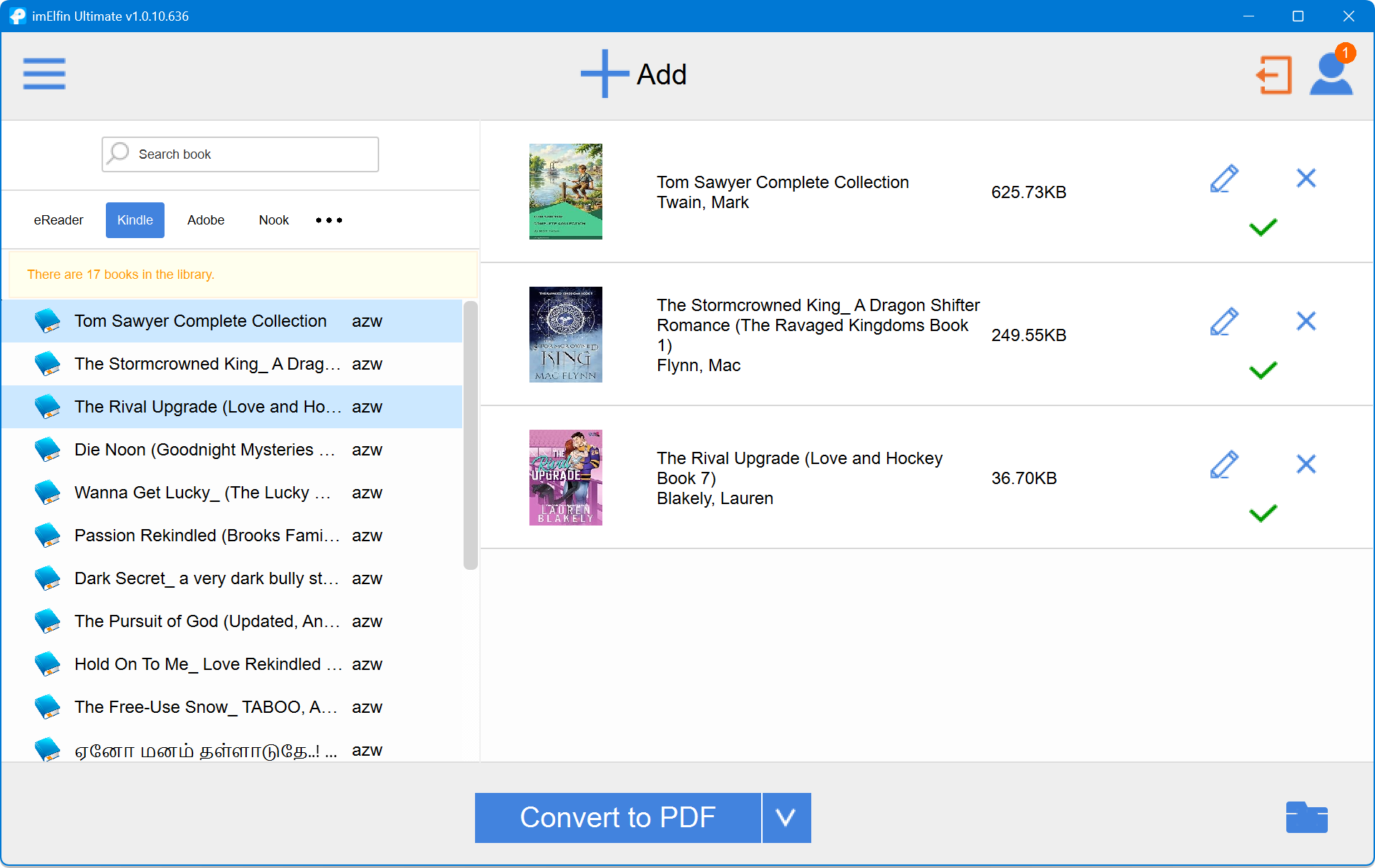1375x868 pixels.
Task: Select The Free-Use Snow_ TABOO row
Action: [232, 707]
